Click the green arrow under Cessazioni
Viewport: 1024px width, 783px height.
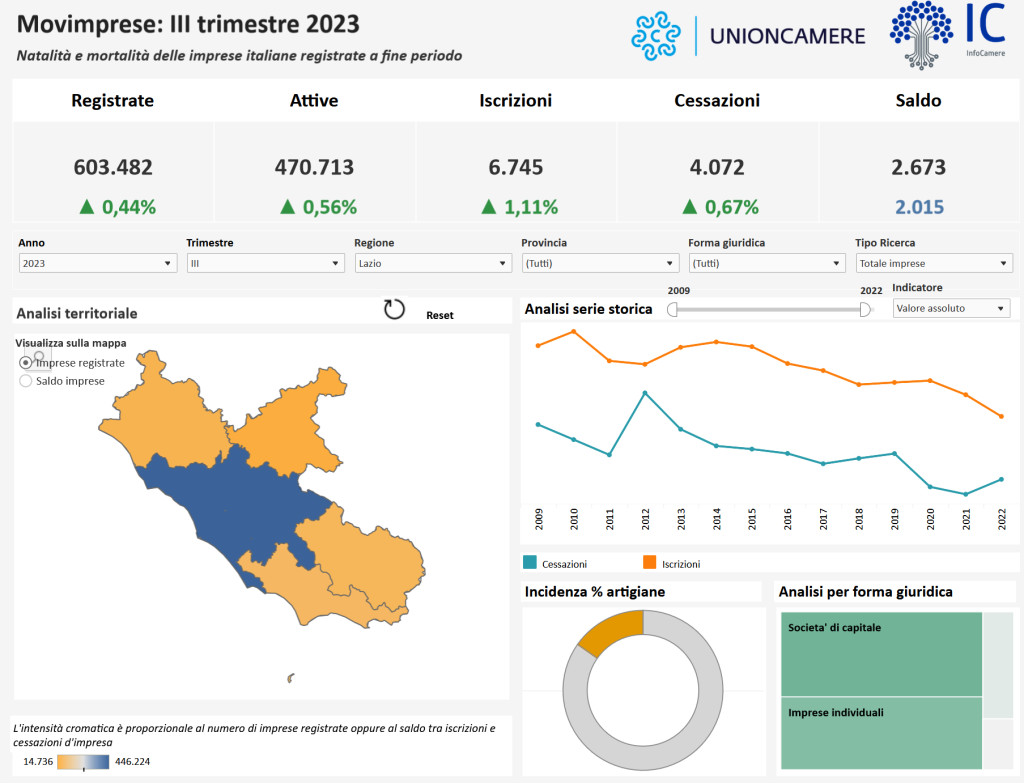tap(689, 207)
